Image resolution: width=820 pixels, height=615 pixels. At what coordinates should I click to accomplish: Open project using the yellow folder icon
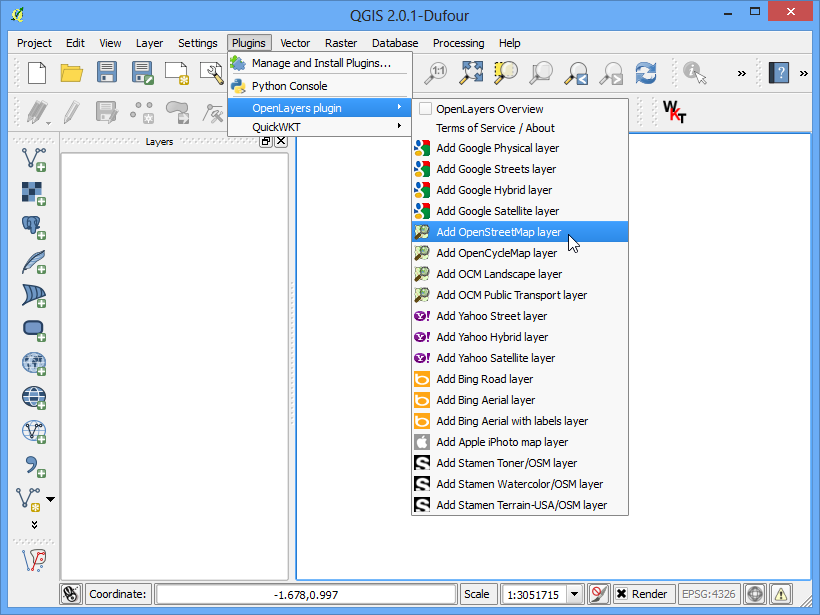[x=72, y=73]
